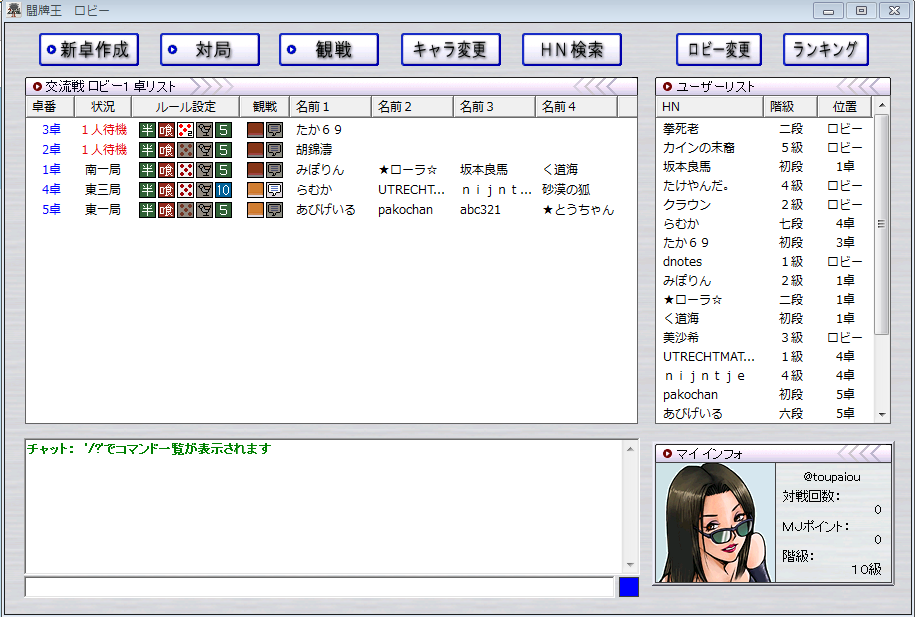This screenshot has height=617, width=915.
Task: Click the 半 rule icon for table 3卓
Action: click(x=148, y=129)
